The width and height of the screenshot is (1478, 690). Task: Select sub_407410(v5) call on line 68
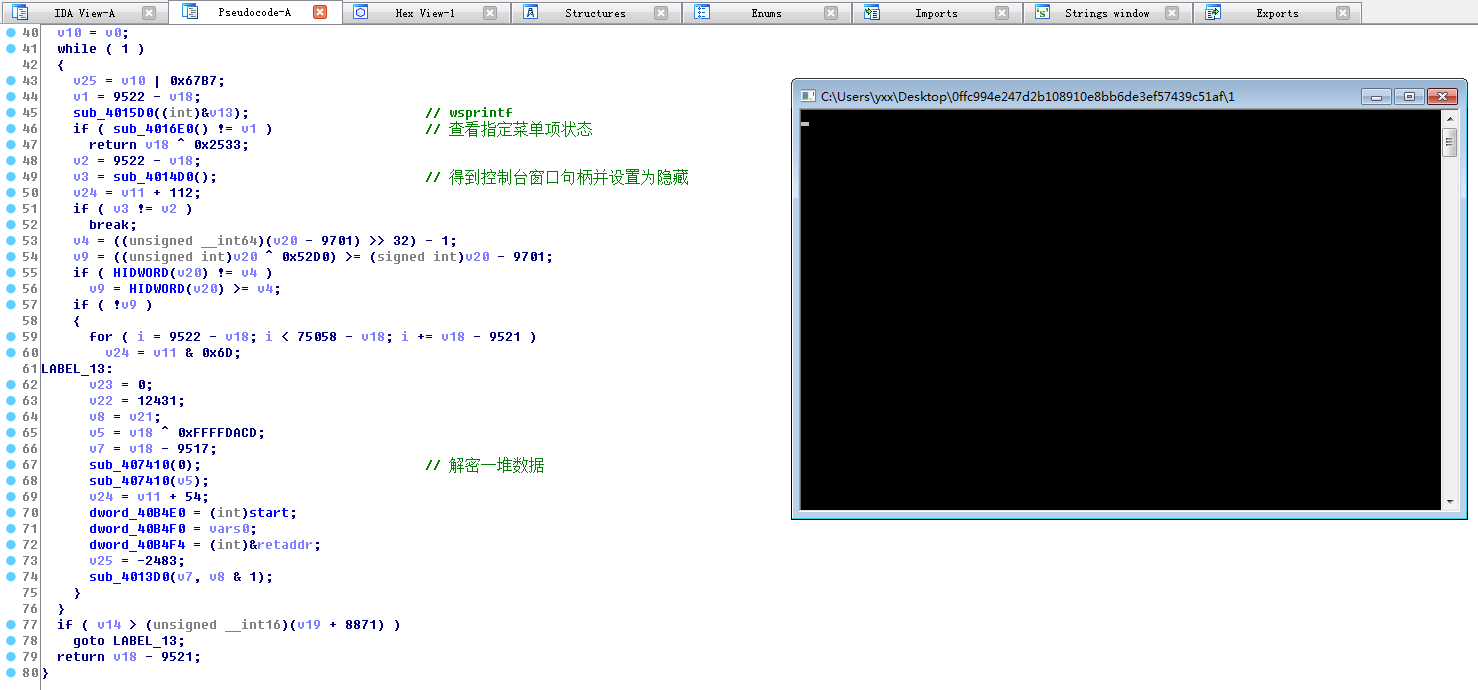point(149,480)
